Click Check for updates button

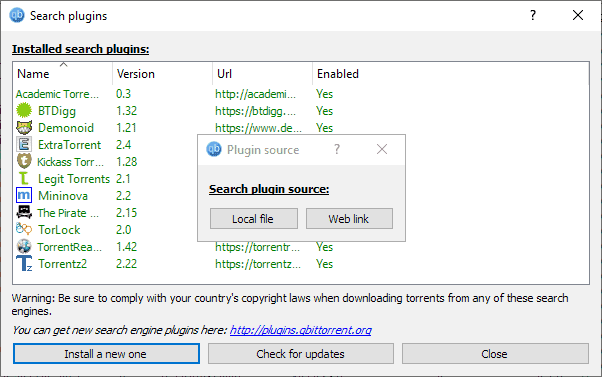tap(301, 354)
